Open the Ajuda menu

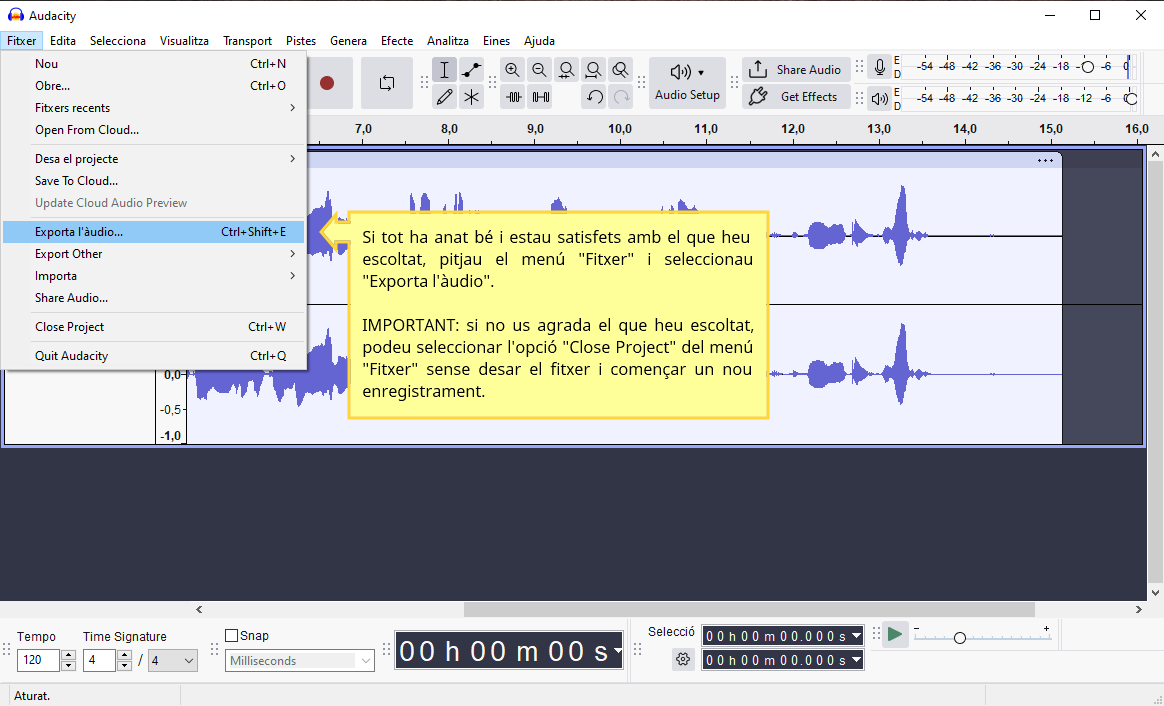pyautogui.click(x=539, y=41)
